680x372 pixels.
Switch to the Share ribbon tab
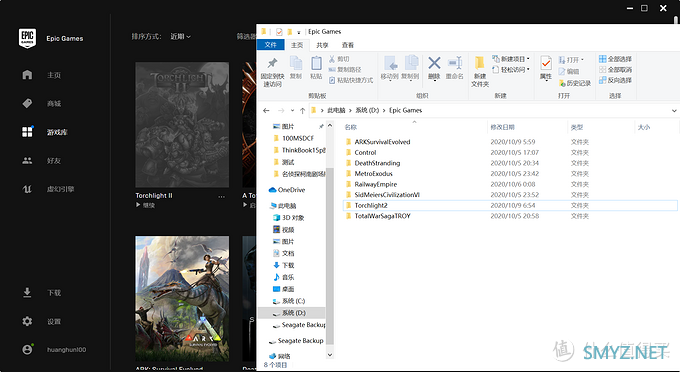[x=322, y=45]
